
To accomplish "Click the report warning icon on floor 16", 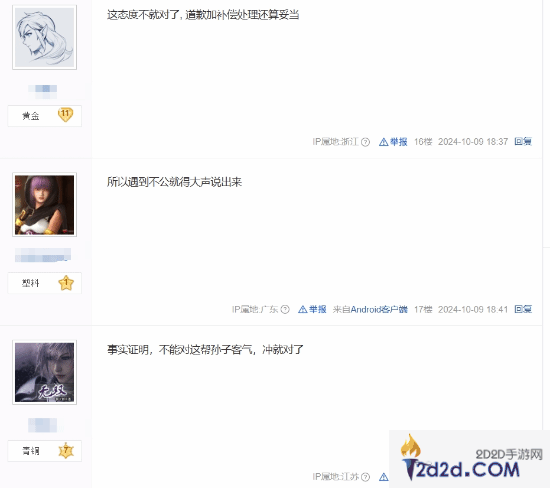I will 383,142.
